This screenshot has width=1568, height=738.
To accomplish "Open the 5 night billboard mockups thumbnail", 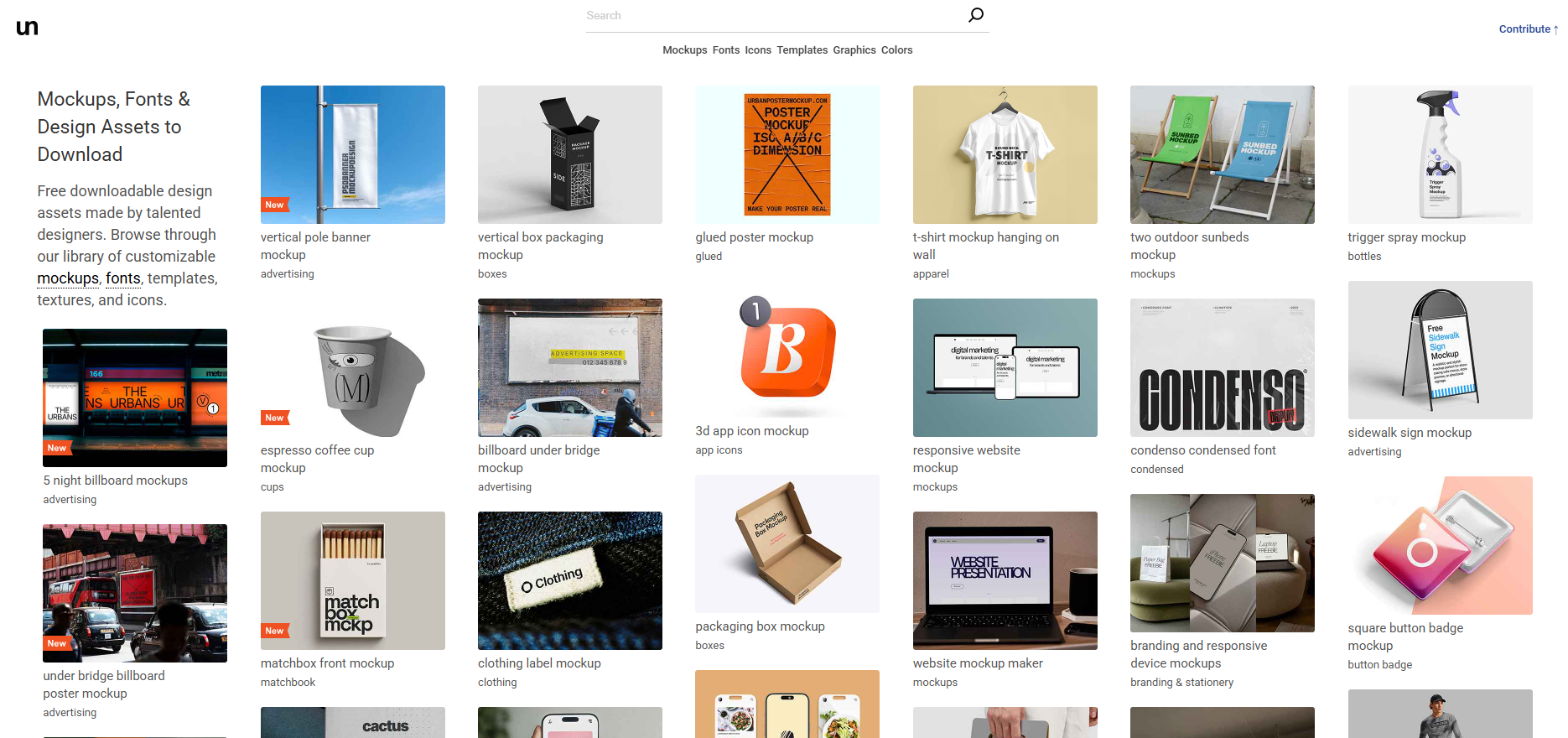I will click(135, 398).
